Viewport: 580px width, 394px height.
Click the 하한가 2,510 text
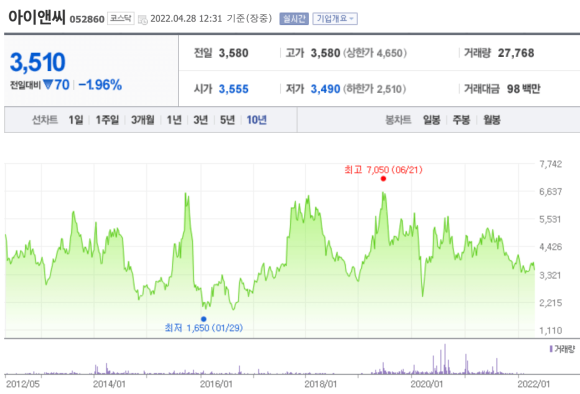pos(374,89)
